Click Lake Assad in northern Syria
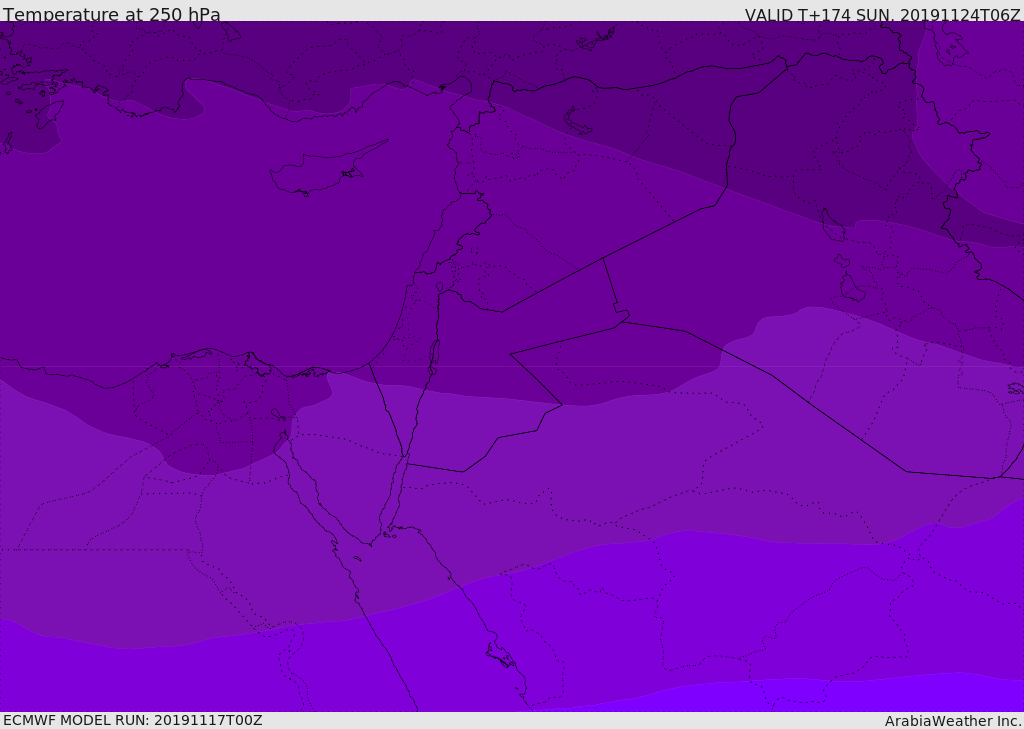1024x729 pixels. (578, 122)
